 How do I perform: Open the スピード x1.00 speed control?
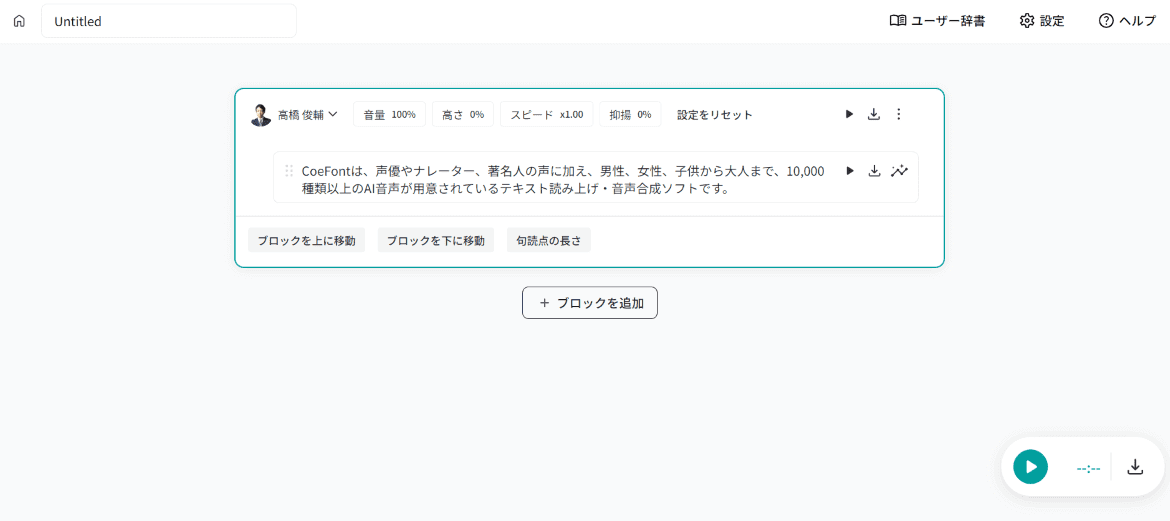point(546,114)
